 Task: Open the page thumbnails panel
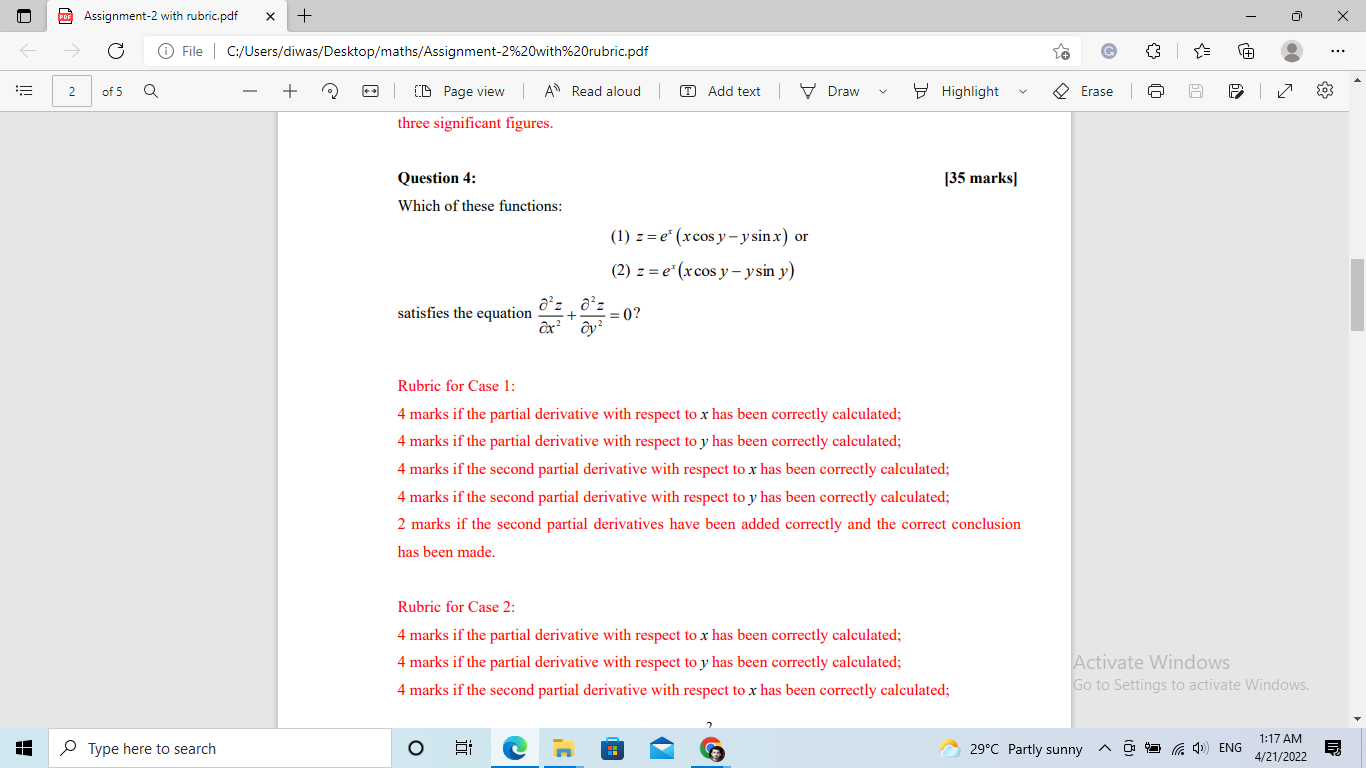24,90
